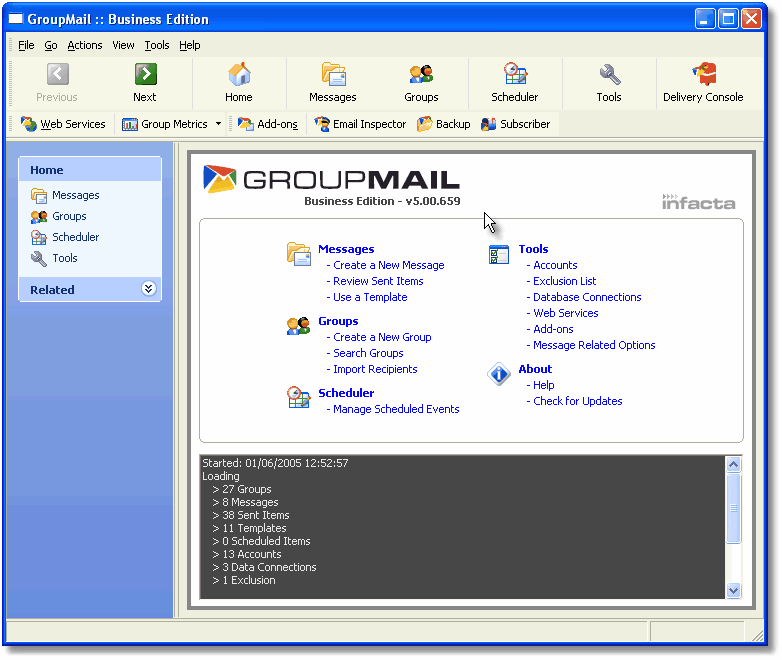This screenshot has width=782, height=660.
Task: Launch Email Inspector
Action: 360,124
